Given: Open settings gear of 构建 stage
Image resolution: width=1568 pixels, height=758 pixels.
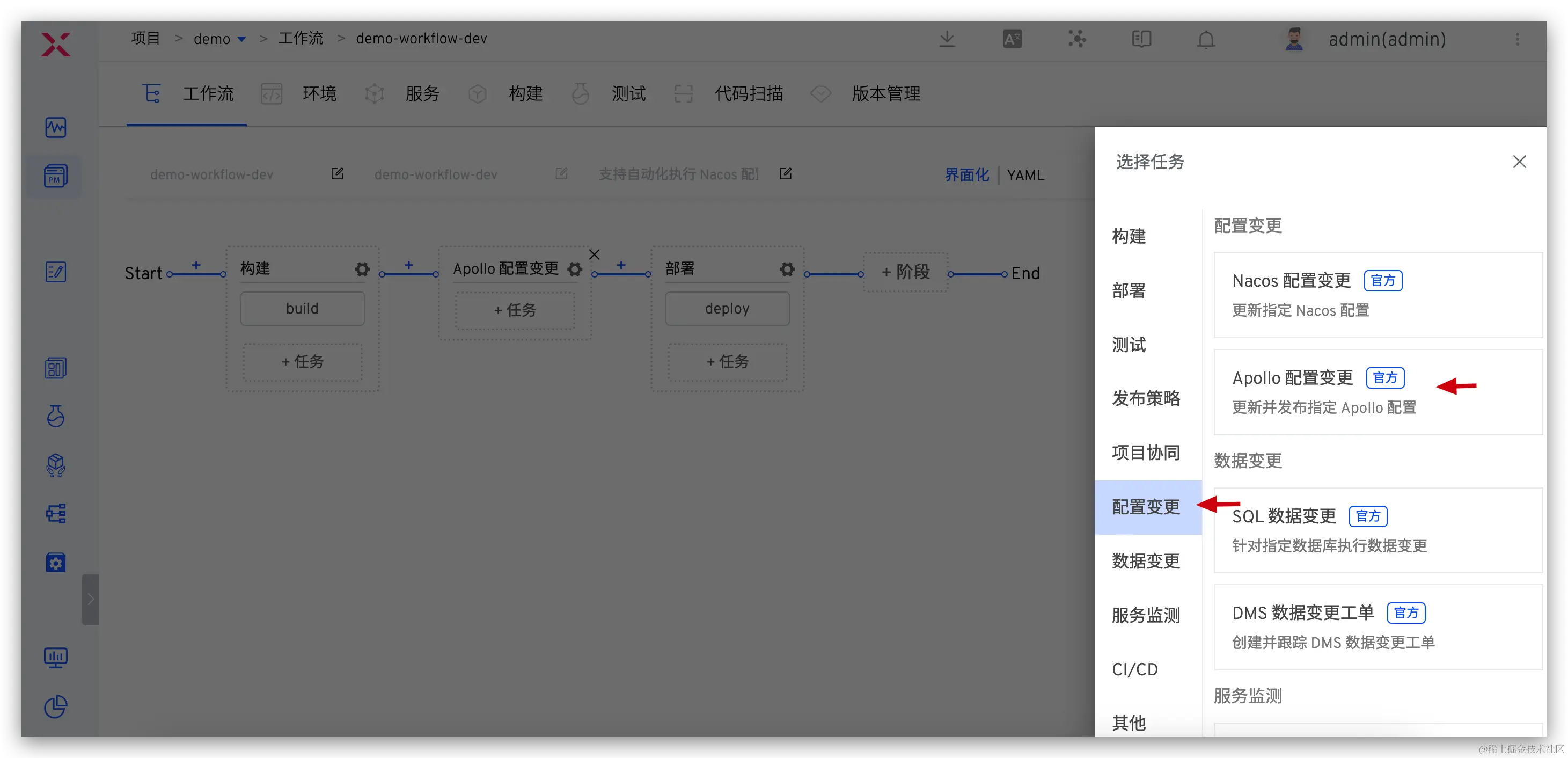Looking at the screenshot, I should coord(362,269).
